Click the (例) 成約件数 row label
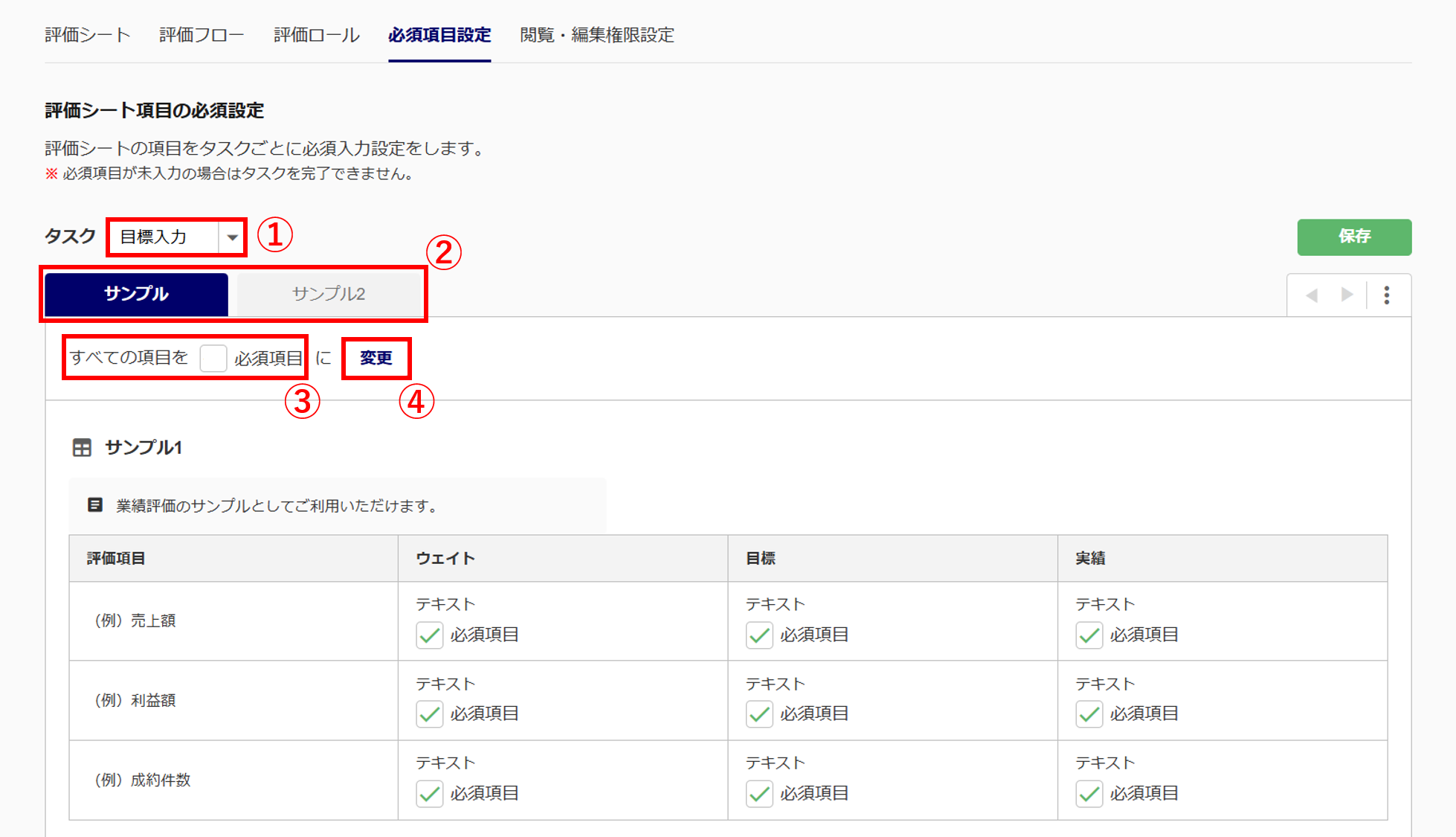Image resolution: width=1456 pixels, height=837 pixels. pos(142,780)
